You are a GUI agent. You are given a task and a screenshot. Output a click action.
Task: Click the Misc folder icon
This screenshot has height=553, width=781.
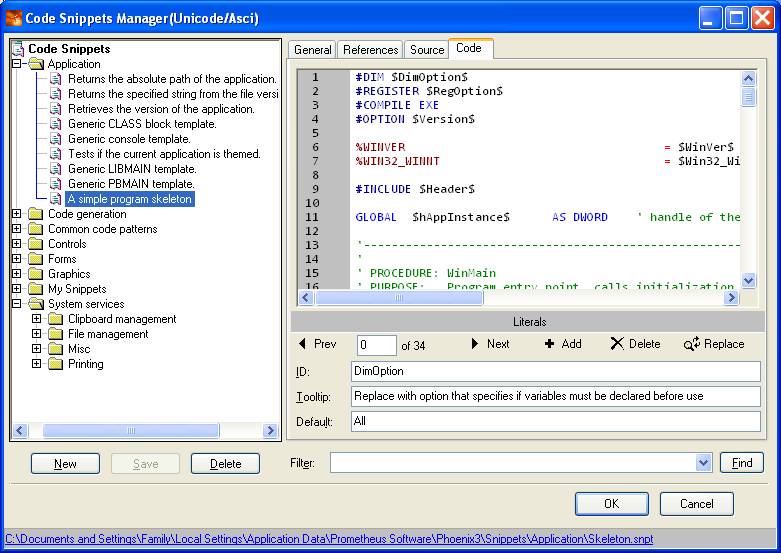click(56, 348)
